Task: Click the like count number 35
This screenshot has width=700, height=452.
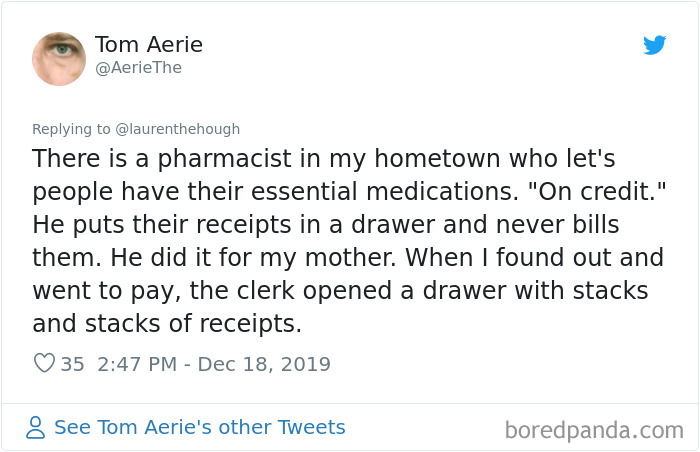Action: 72,364
